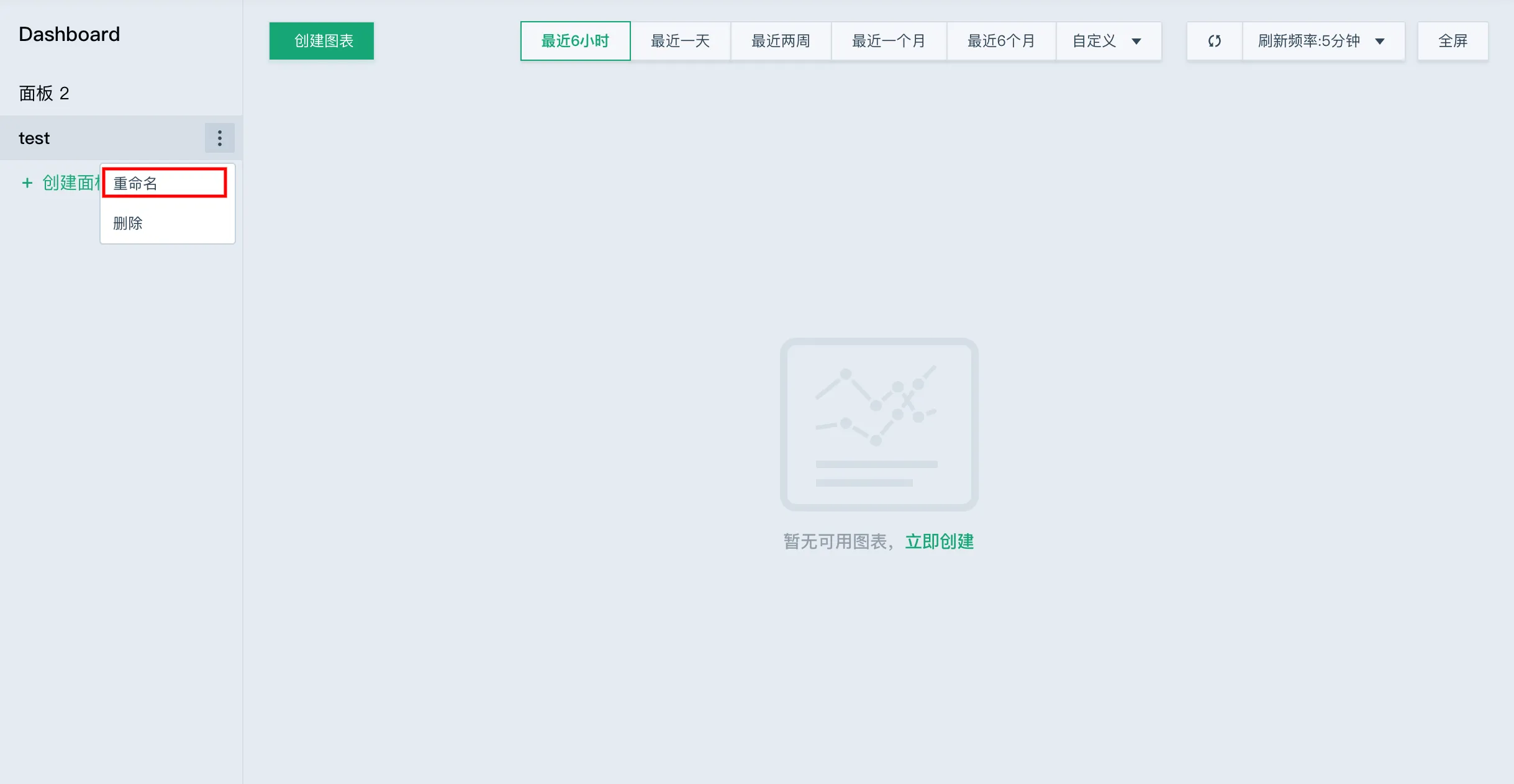Click the plus icon beside 创建面板

(27, 183)
